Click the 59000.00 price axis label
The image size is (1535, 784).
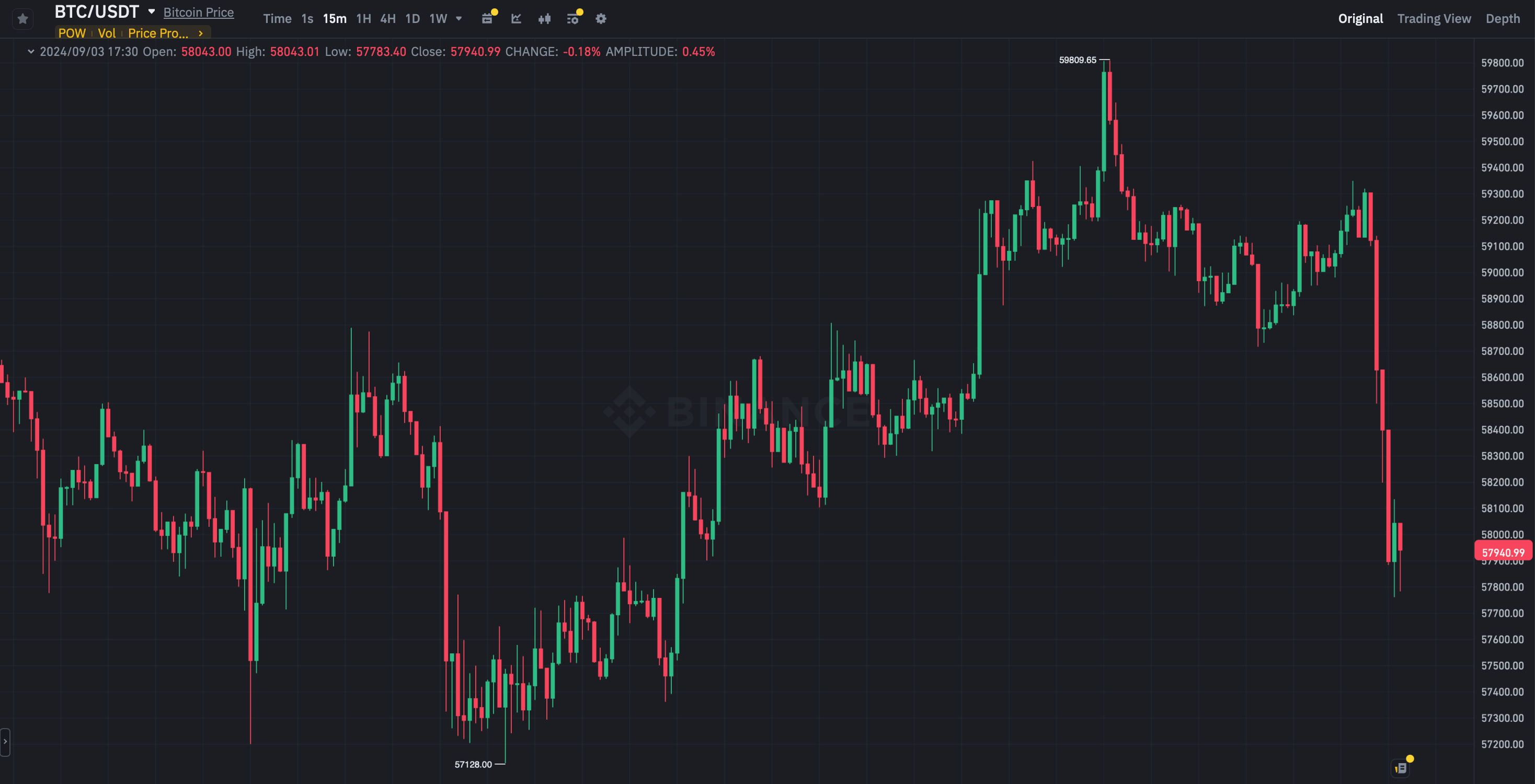[x=1502, y=273]
